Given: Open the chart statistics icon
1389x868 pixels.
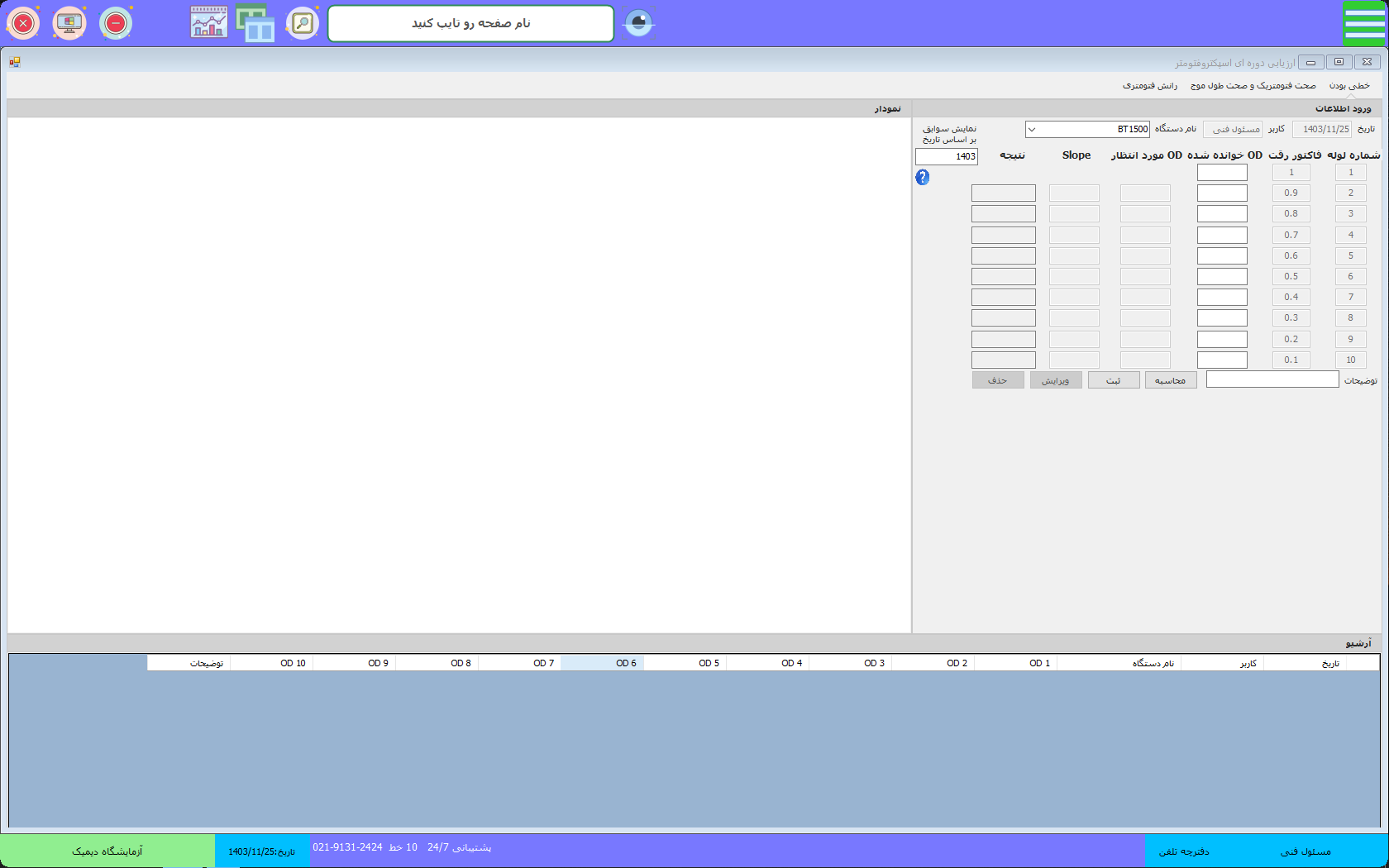Looking at the screenshot, I should 208,23.
